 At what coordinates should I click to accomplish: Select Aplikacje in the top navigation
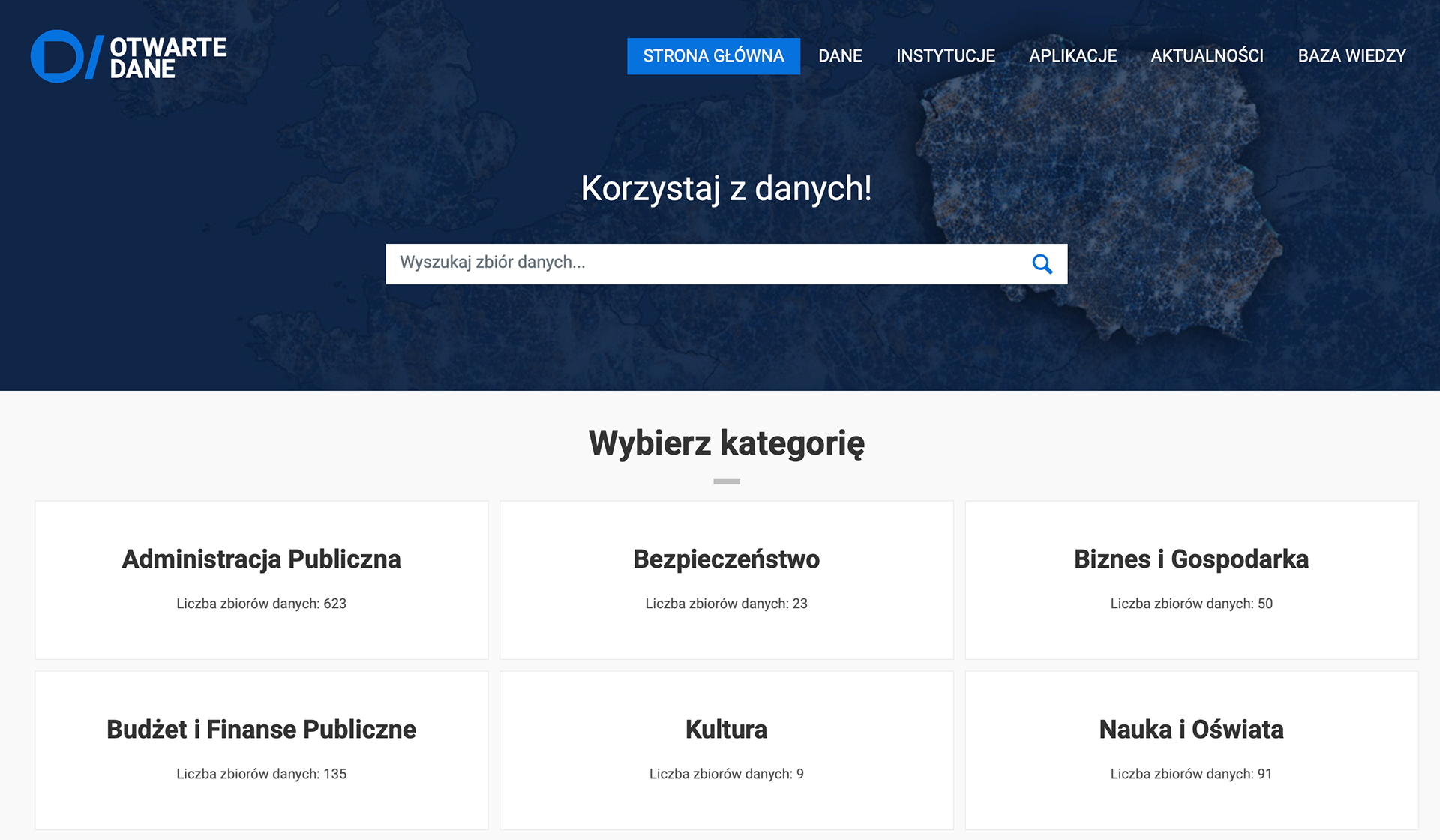[1072, 56]
